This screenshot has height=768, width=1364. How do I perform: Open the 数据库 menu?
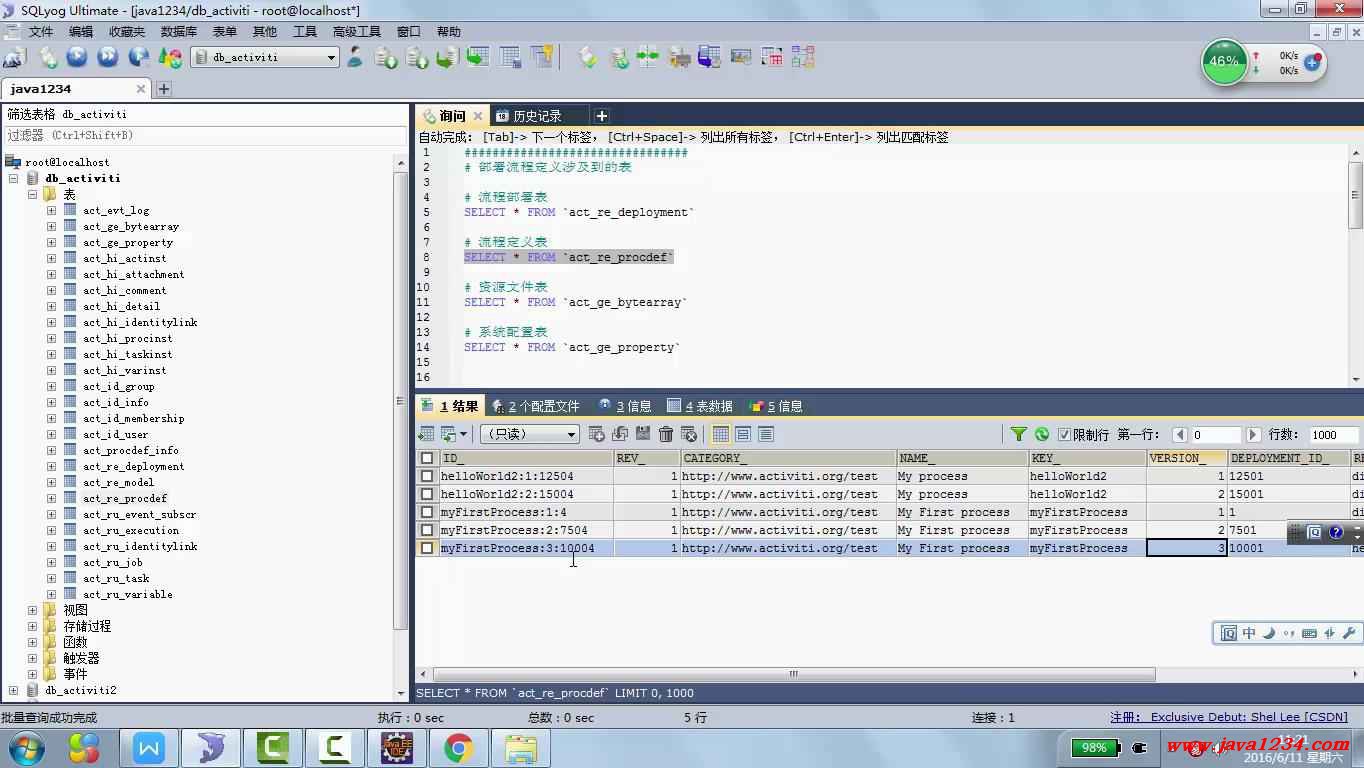coord(179,32)
